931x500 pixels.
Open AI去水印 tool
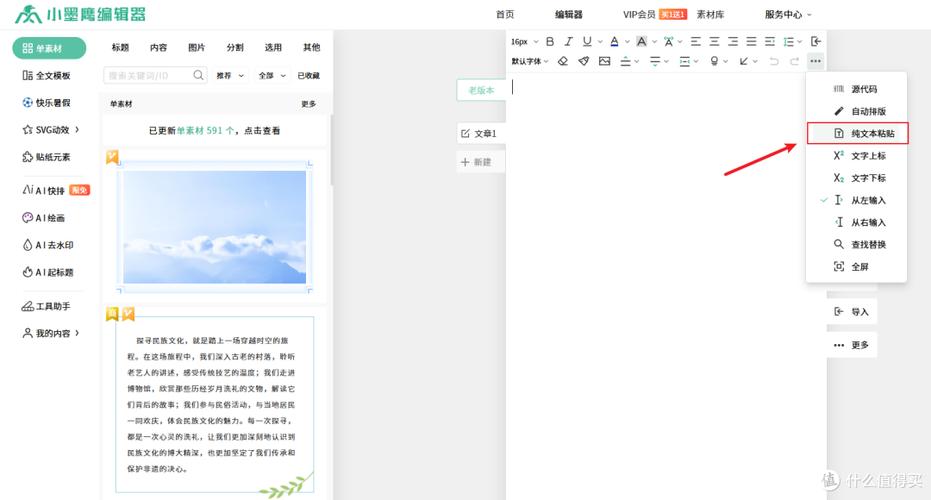(x=48, y=245)
